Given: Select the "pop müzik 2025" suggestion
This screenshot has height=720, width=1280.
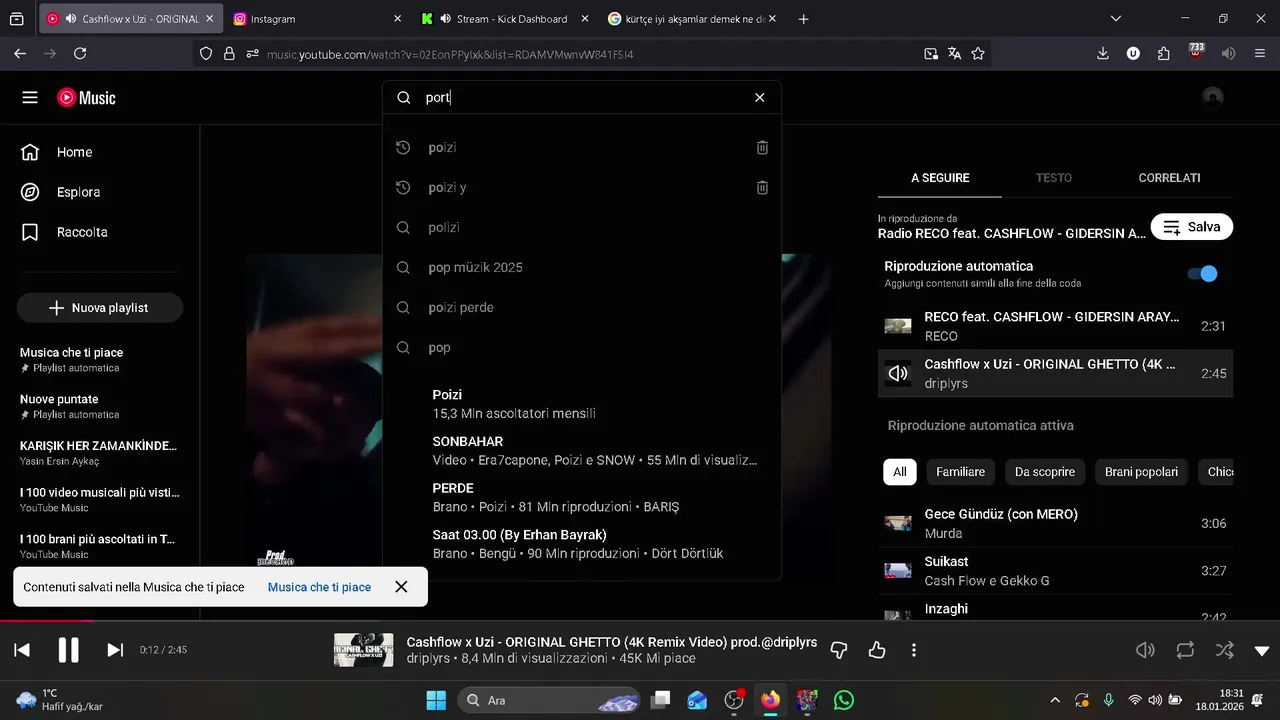Looking at the screenshot, I should pyautogui.click(x=582, y=267).
